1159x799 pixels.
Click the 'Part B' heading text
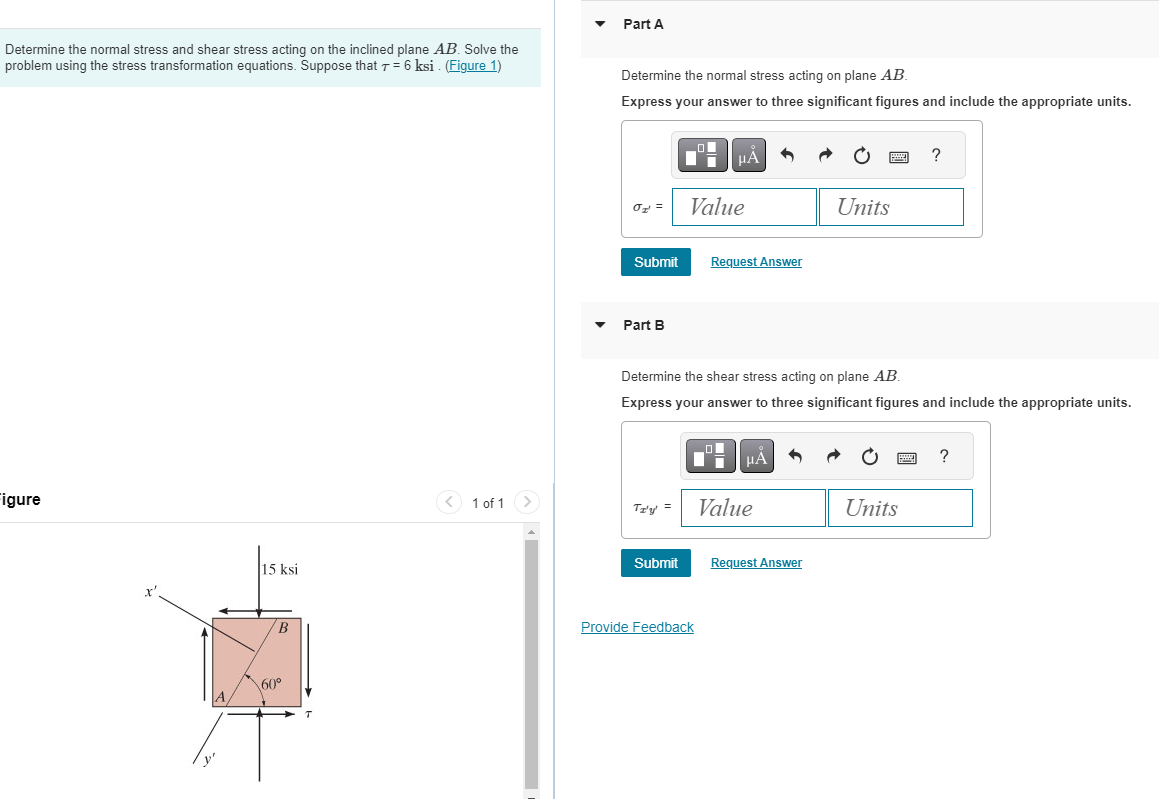coord(644,324)
